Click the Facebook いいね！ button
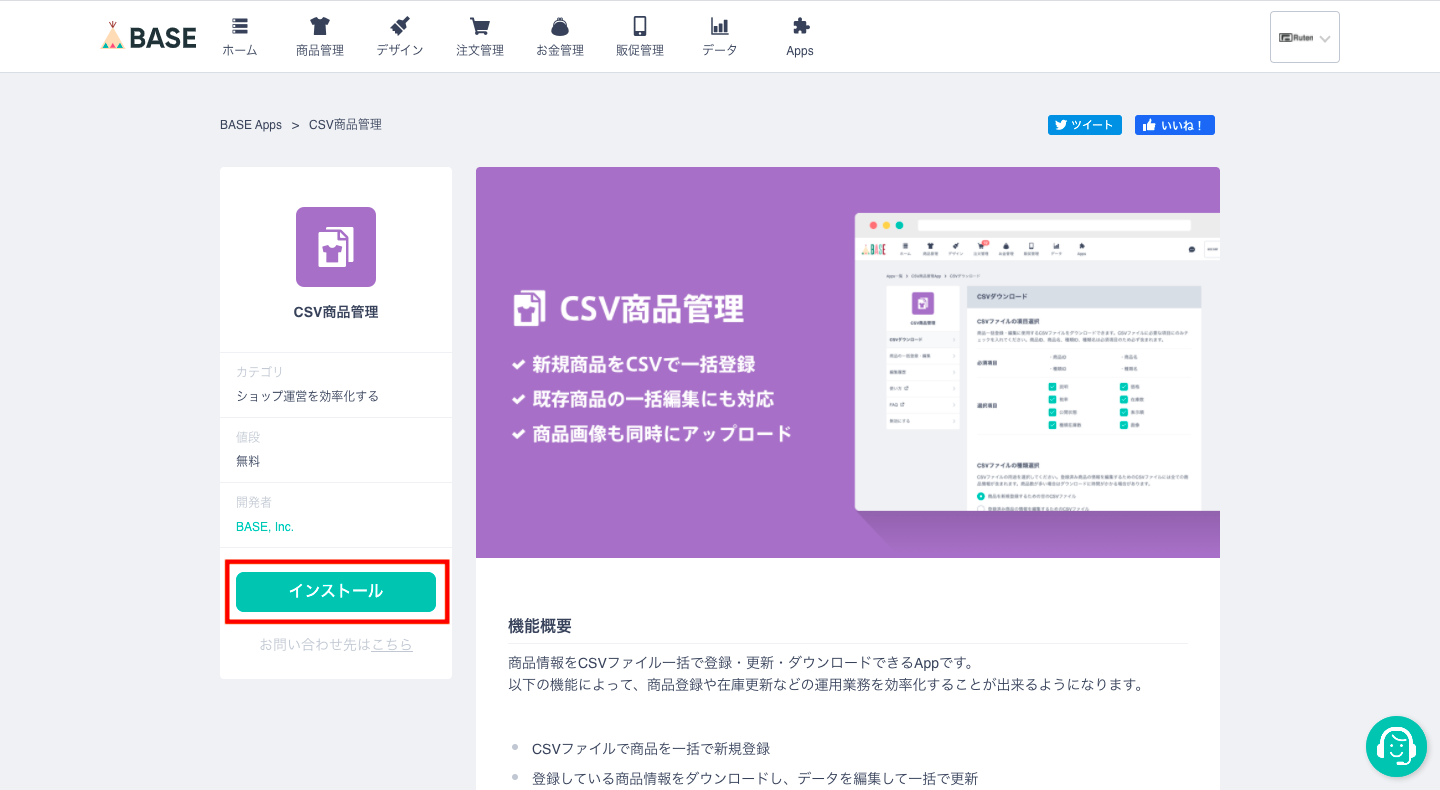 point(1175,125)
